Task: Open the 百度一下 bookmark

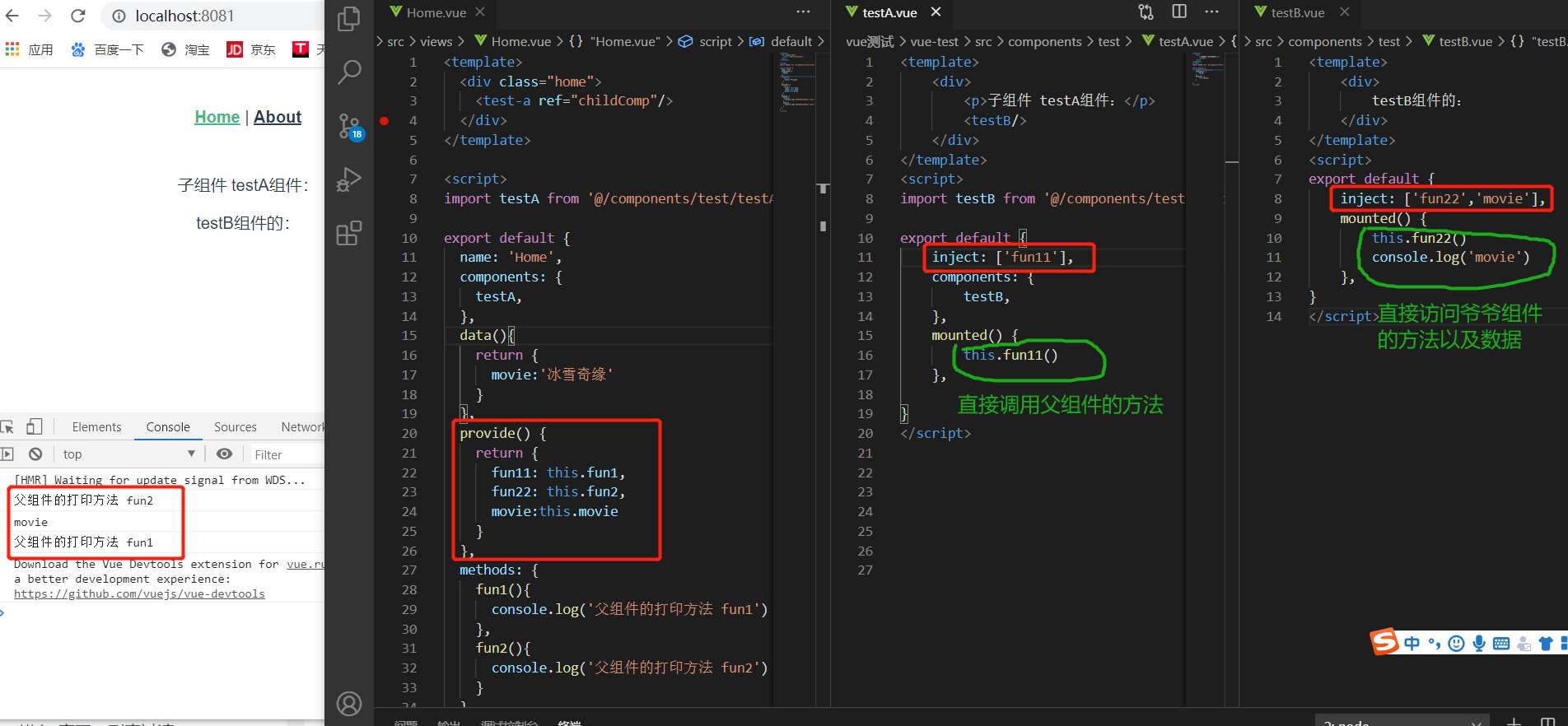Action: [x=107, y=49]
